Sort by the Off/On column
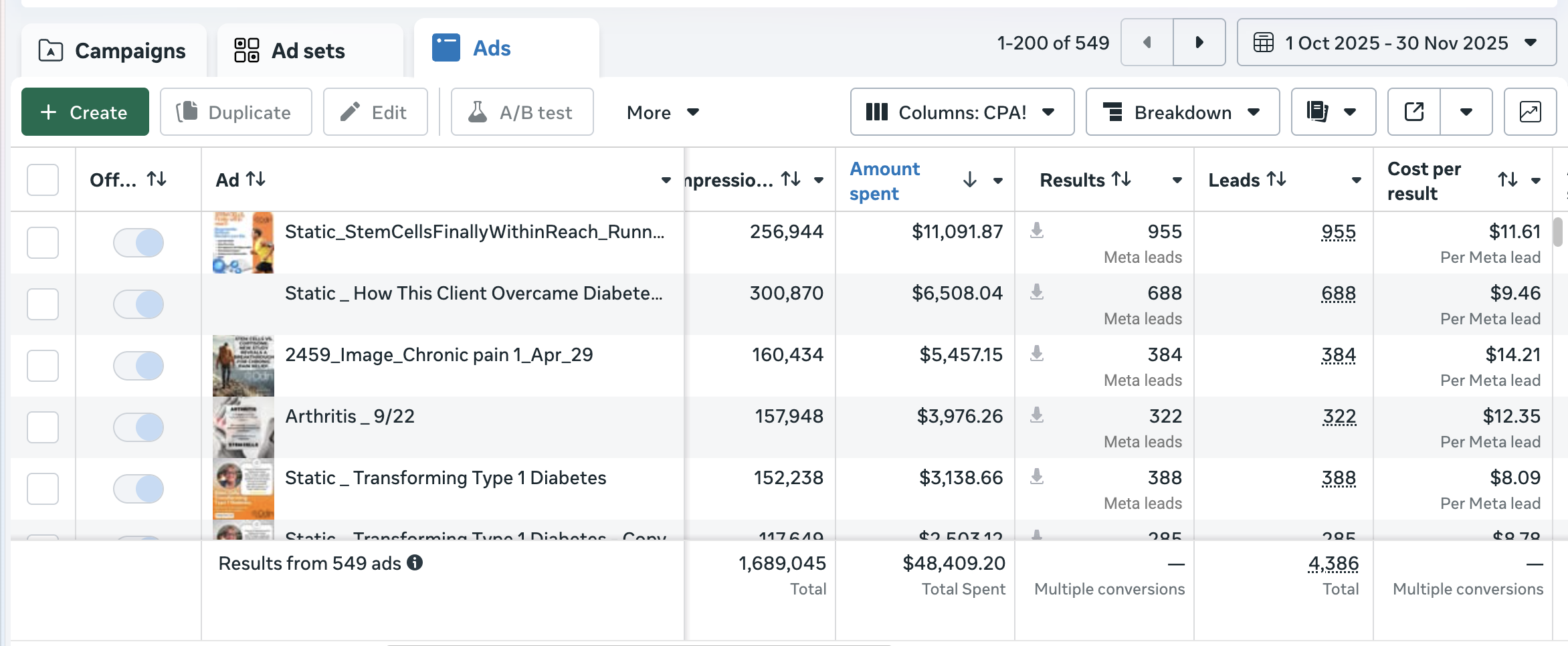1568x646 pixels. point(157,179)
